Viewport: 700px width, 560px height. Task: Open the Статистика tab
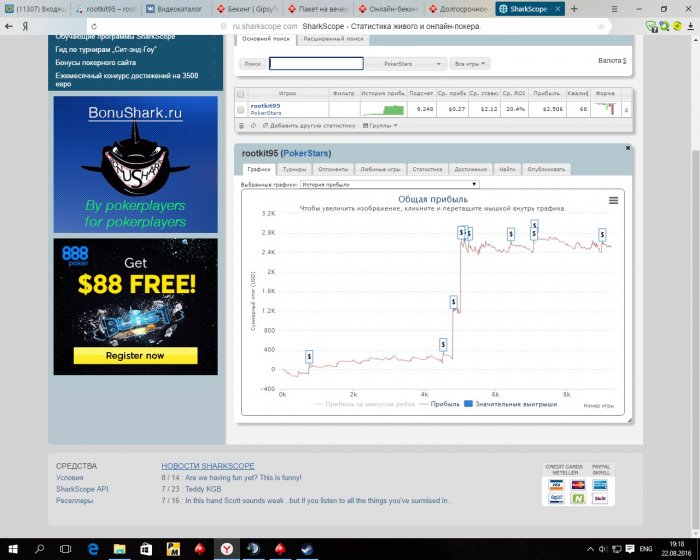tap(427, 169)
